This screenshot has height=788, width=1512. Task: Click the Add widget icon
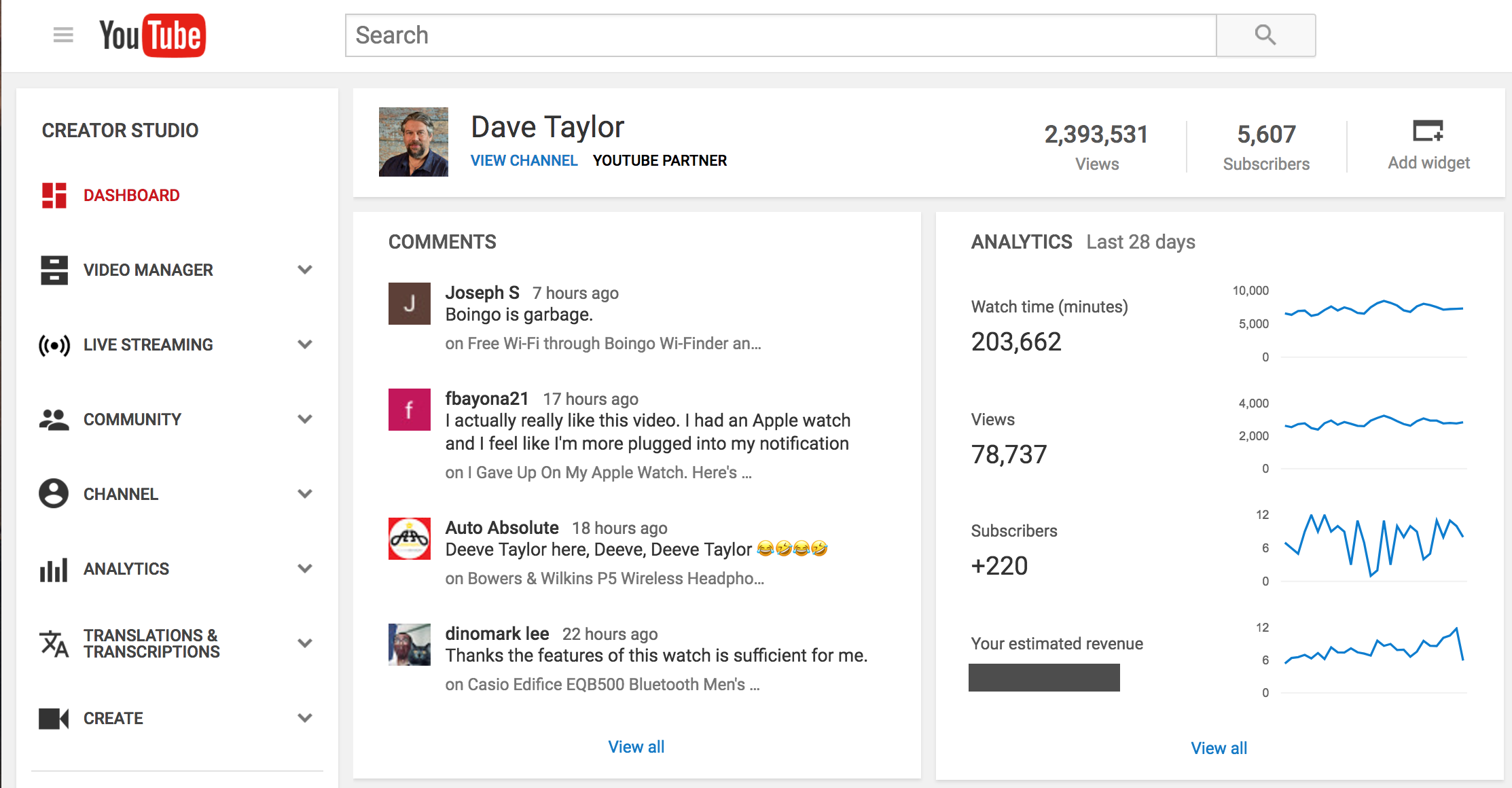[x=1428, y=131]
